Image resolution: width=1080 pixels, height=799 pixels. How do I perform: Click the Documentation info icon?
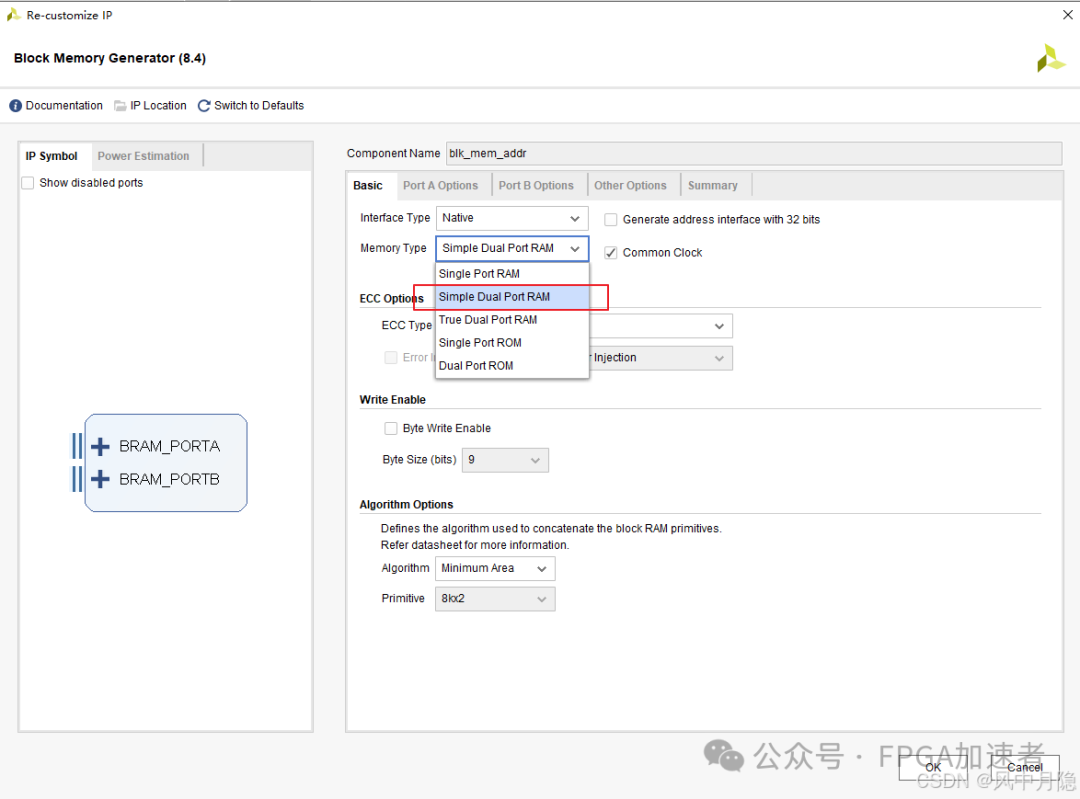click(16, 106)
